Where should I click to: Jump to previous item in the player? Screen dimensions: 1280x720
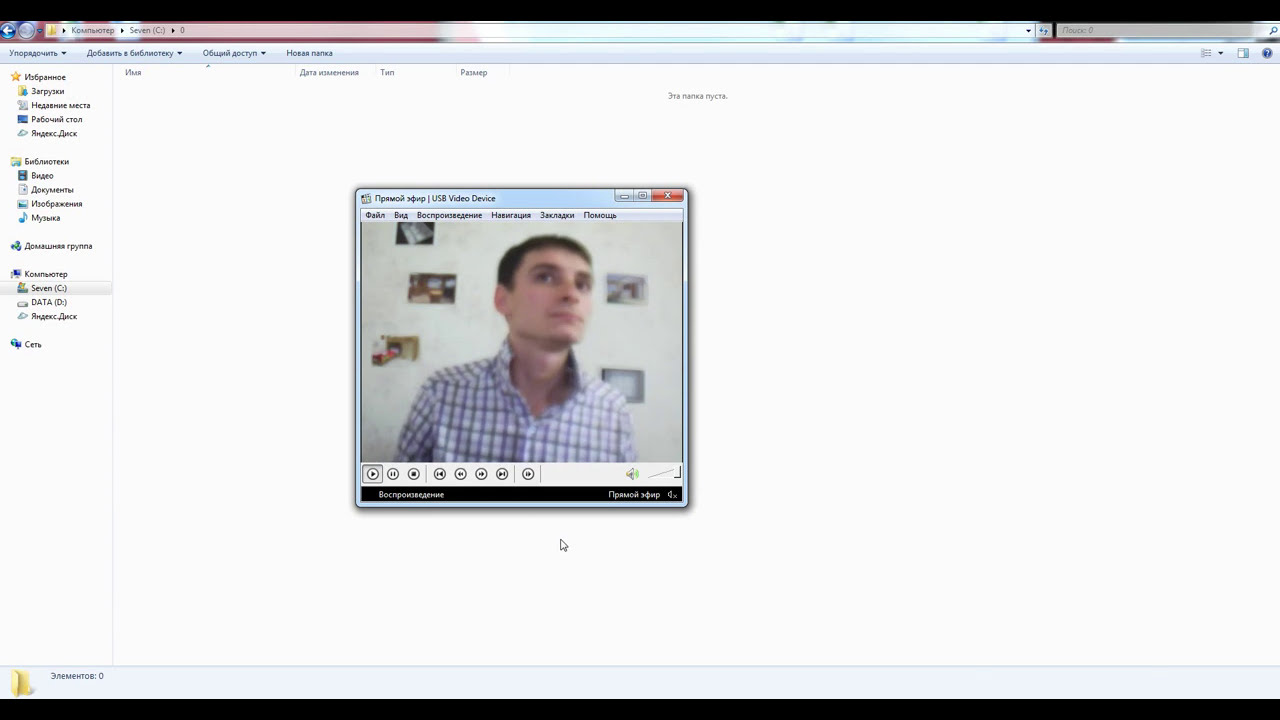coord(440,474)
